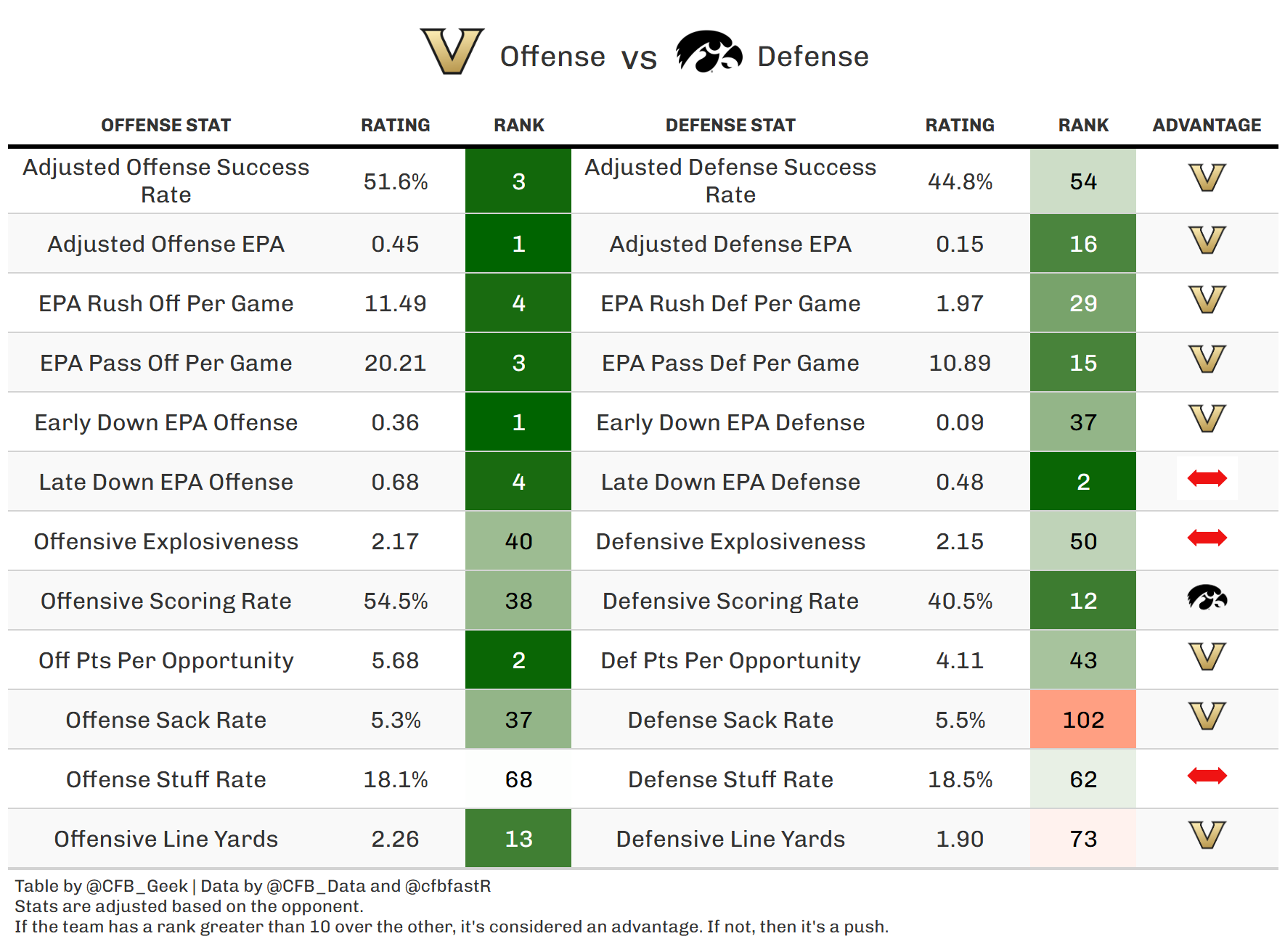This screenshot has height=952, width=1285.
Task: Click the ADVANTAGE column header
Action: click(1207, 125)
